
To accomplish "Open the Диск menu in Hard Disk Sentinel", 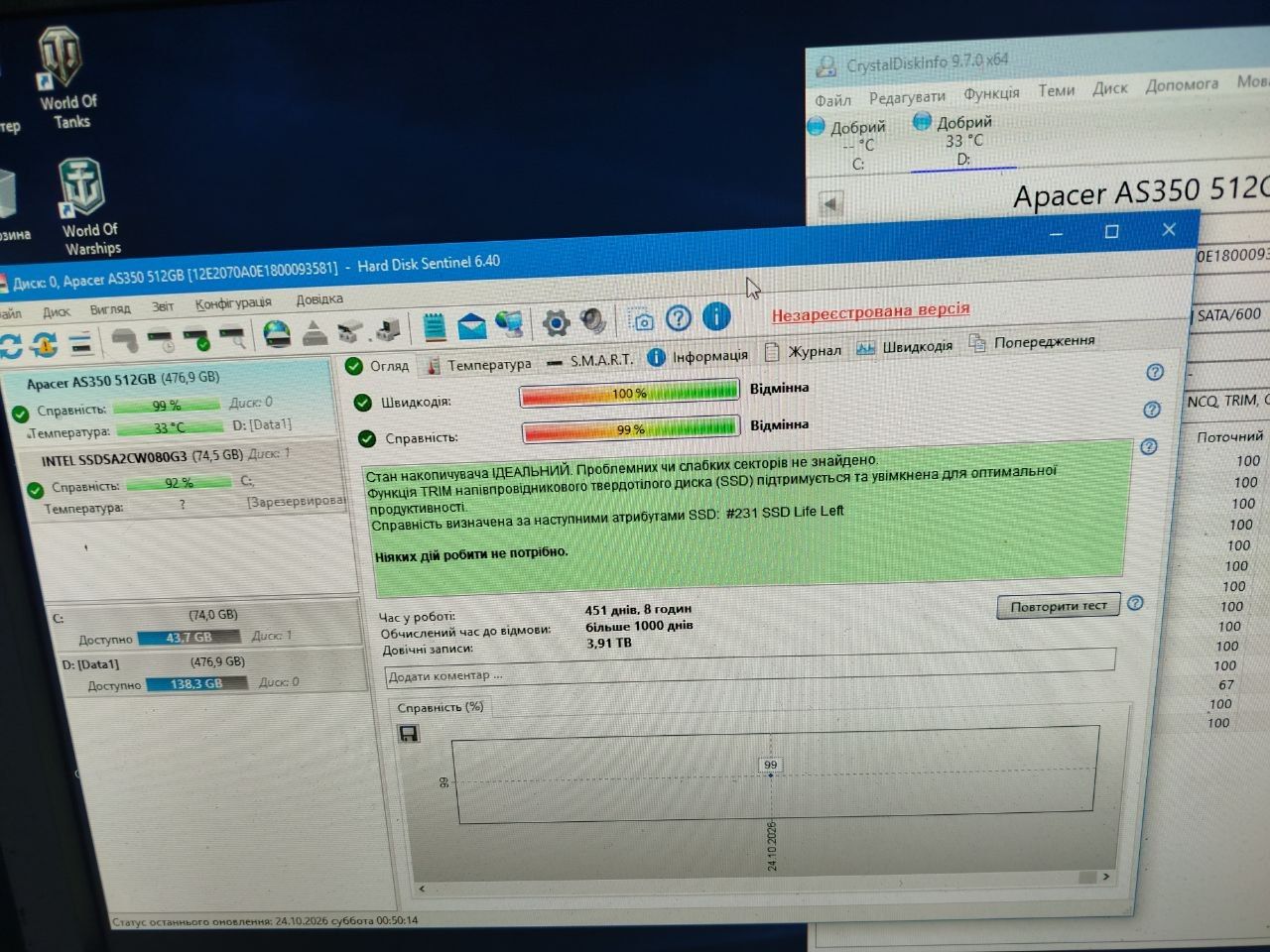I will click(x=56, y=311).
